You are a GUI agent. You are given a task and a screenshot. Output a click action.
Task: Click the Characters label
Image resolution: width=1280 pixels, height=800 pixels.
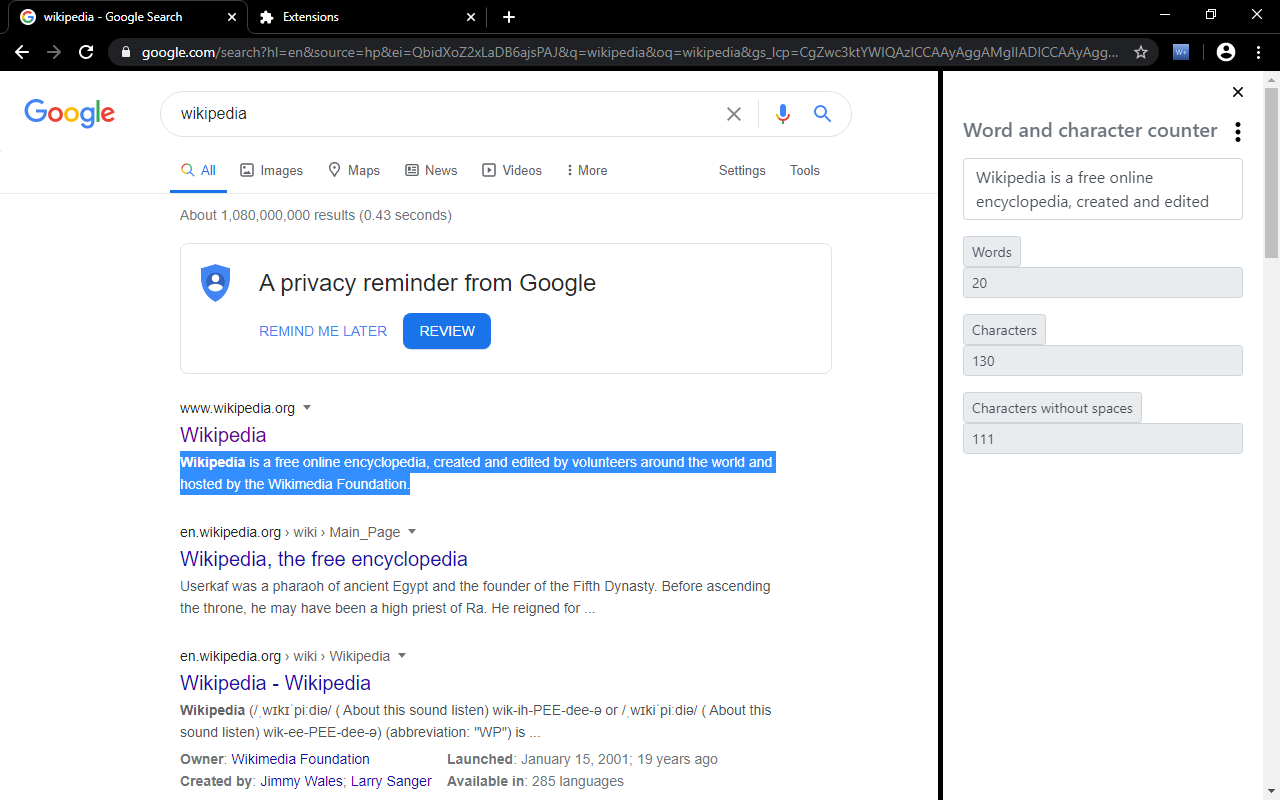click(x=1004, y=330)
